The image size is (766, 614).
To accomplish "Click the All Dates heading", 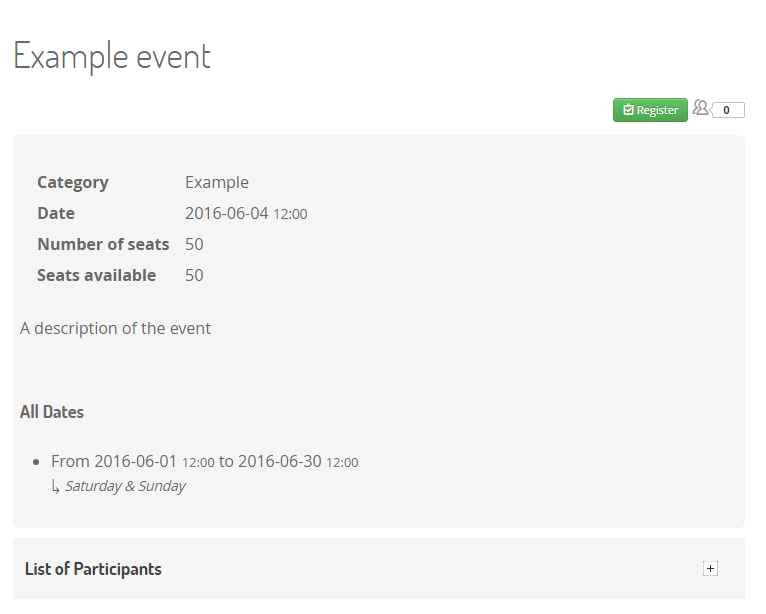I will [52, 412].
